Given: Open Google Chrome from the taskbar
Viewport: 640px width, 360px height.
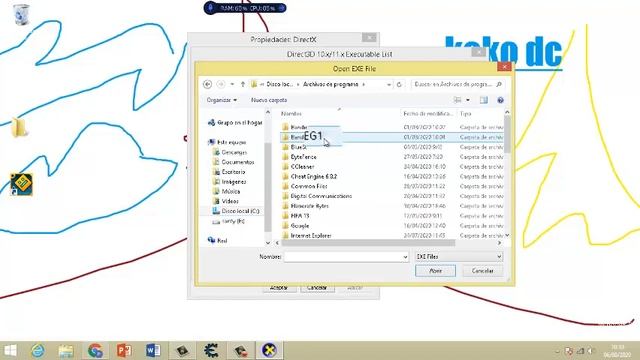Looking at the screenshot, I should point(95,350).
